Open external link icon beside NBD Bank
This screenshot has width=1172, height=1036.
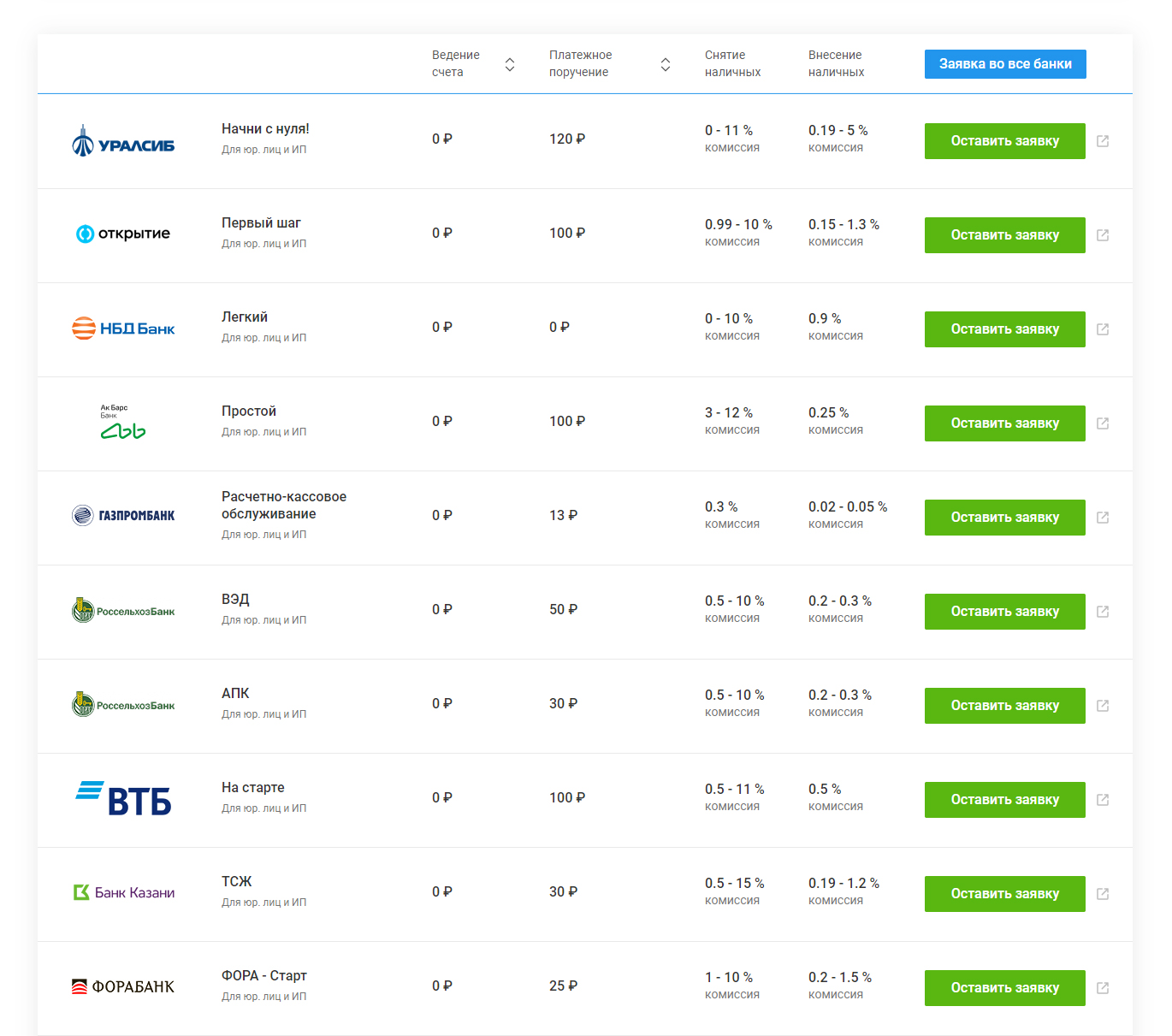pos(1103,329)
